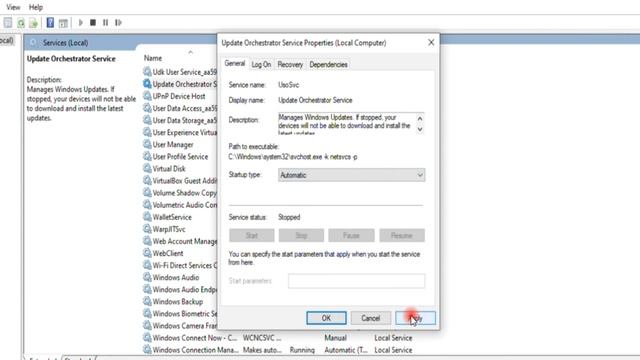Select the Windows Connect Now service name
This screenshot has height=360, width=640.
[x=195, y=338]
